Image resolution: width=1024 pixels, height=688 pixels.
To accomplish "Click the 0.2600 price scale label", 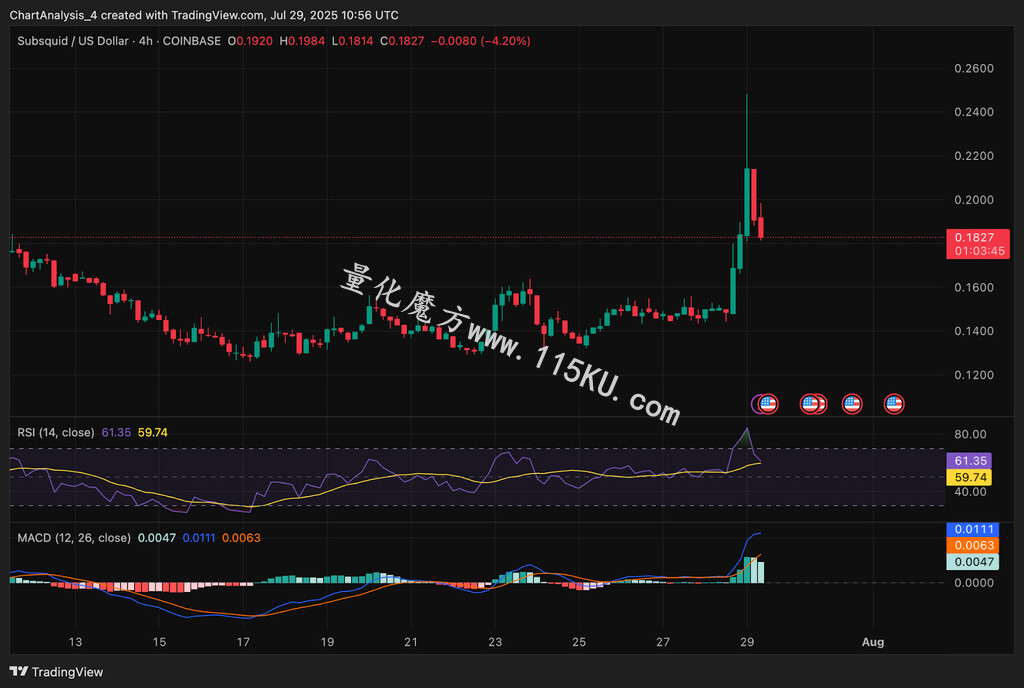I will click(x=974, y=69).
